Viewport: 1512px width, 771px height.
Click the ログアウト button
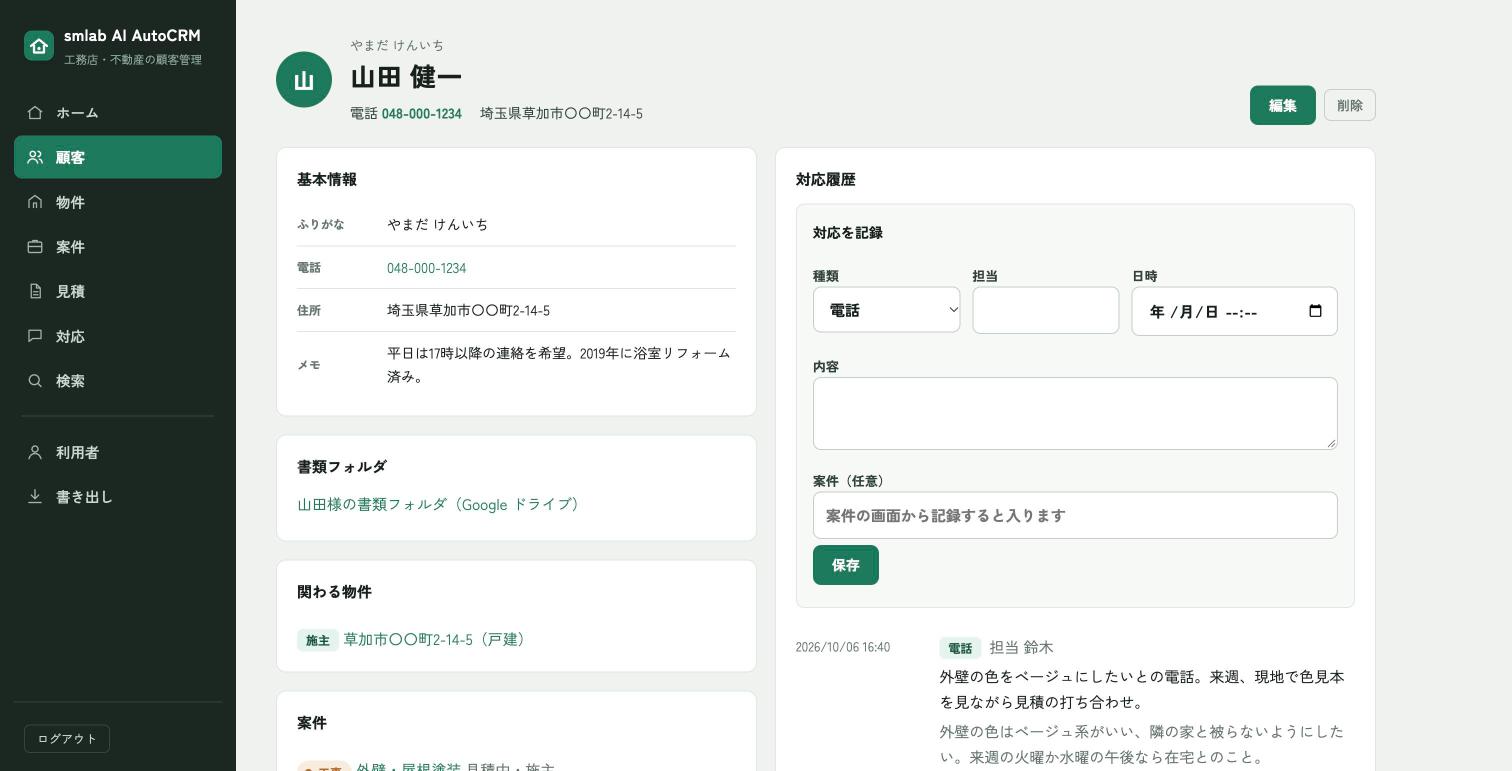[x=67, y=739]
